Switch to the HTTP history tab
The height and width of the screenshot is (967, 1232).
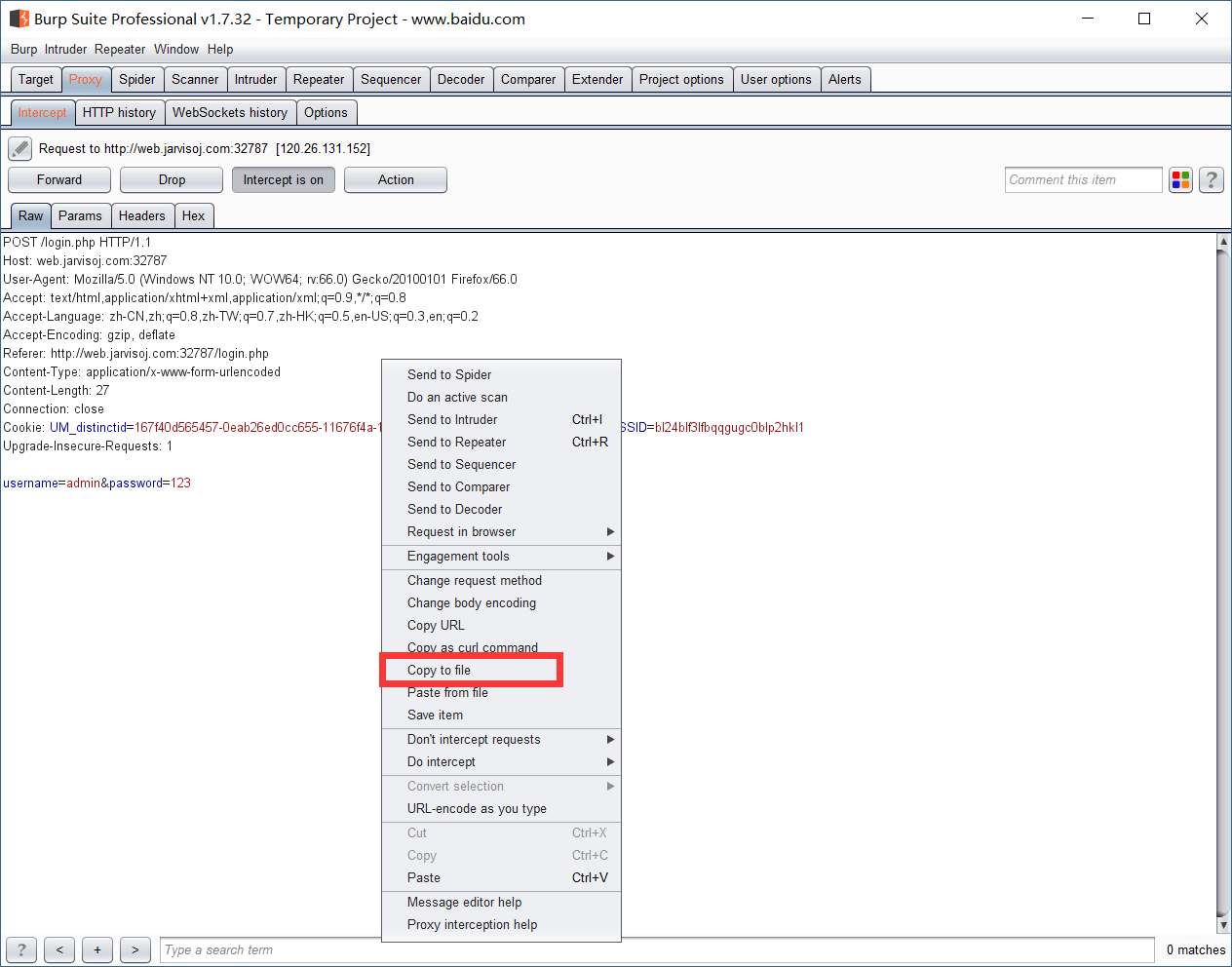click(119, 112)
